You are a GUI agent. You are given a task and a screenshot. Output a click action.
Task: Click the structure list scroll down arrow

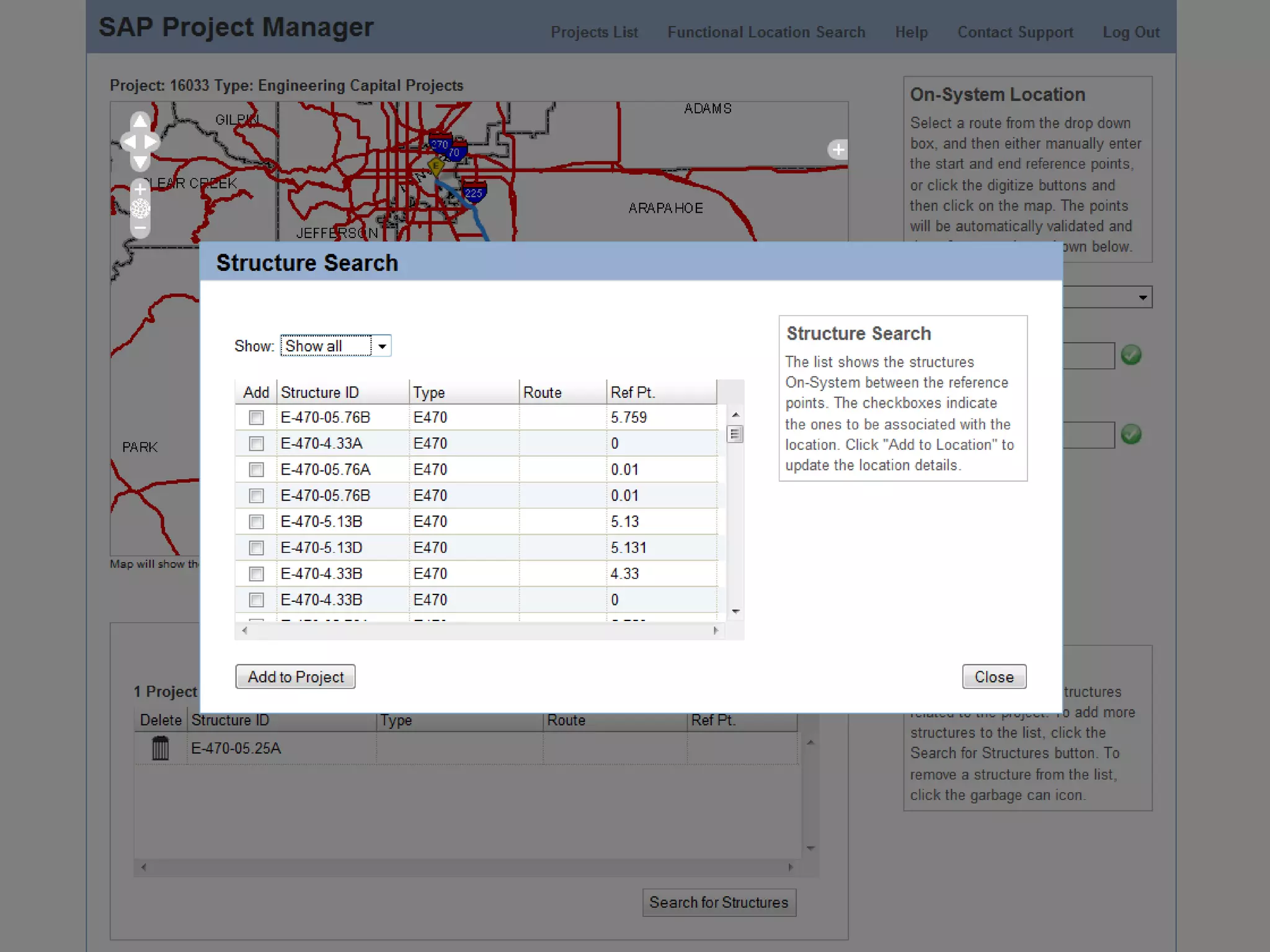pos(735,611)
